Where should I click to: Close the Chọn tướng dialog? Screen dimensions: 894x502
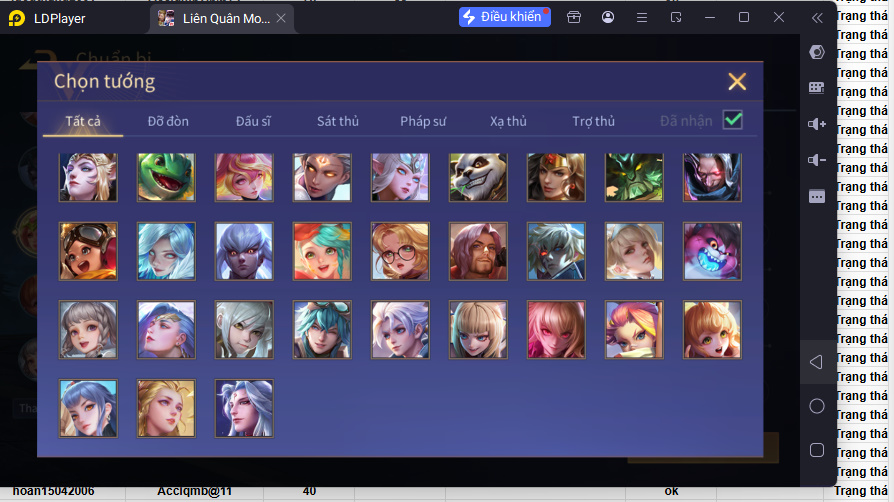tap(737, 82)
